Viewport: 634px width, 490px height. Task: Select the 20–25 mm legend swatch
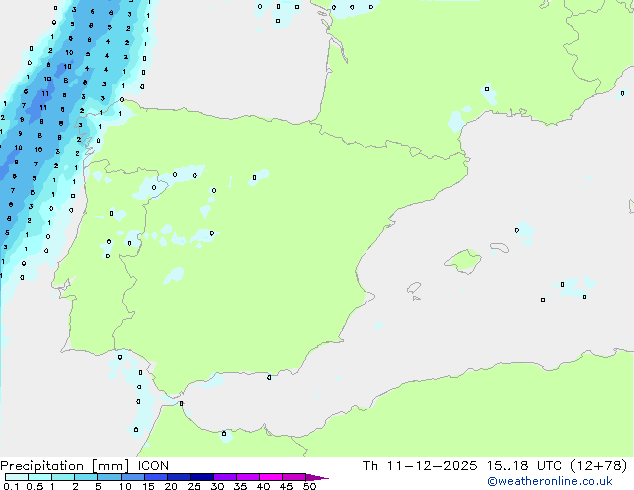click(x=179, y=477)
